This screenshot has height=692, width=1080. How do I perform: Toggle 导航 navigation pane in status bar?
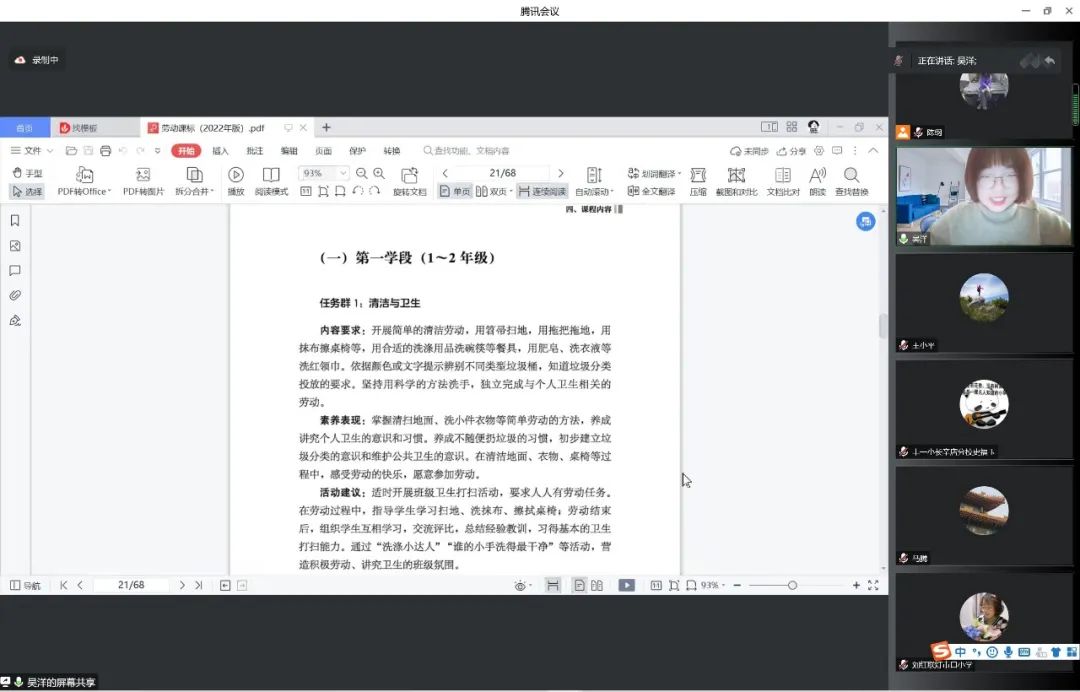[x=25, y=585]
